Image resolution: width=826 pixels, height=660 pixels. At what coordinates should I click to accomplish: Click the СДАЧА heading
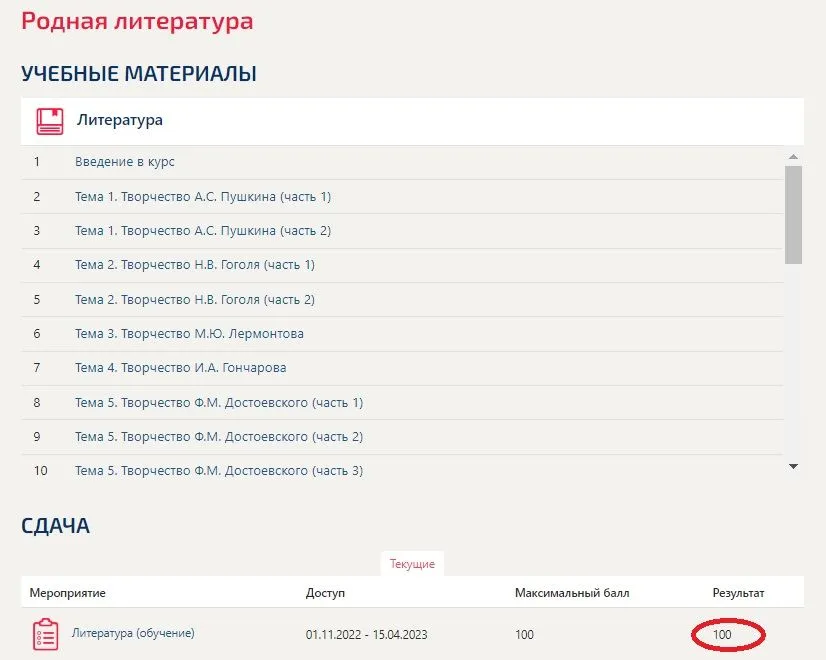click(x=55, y=526)
